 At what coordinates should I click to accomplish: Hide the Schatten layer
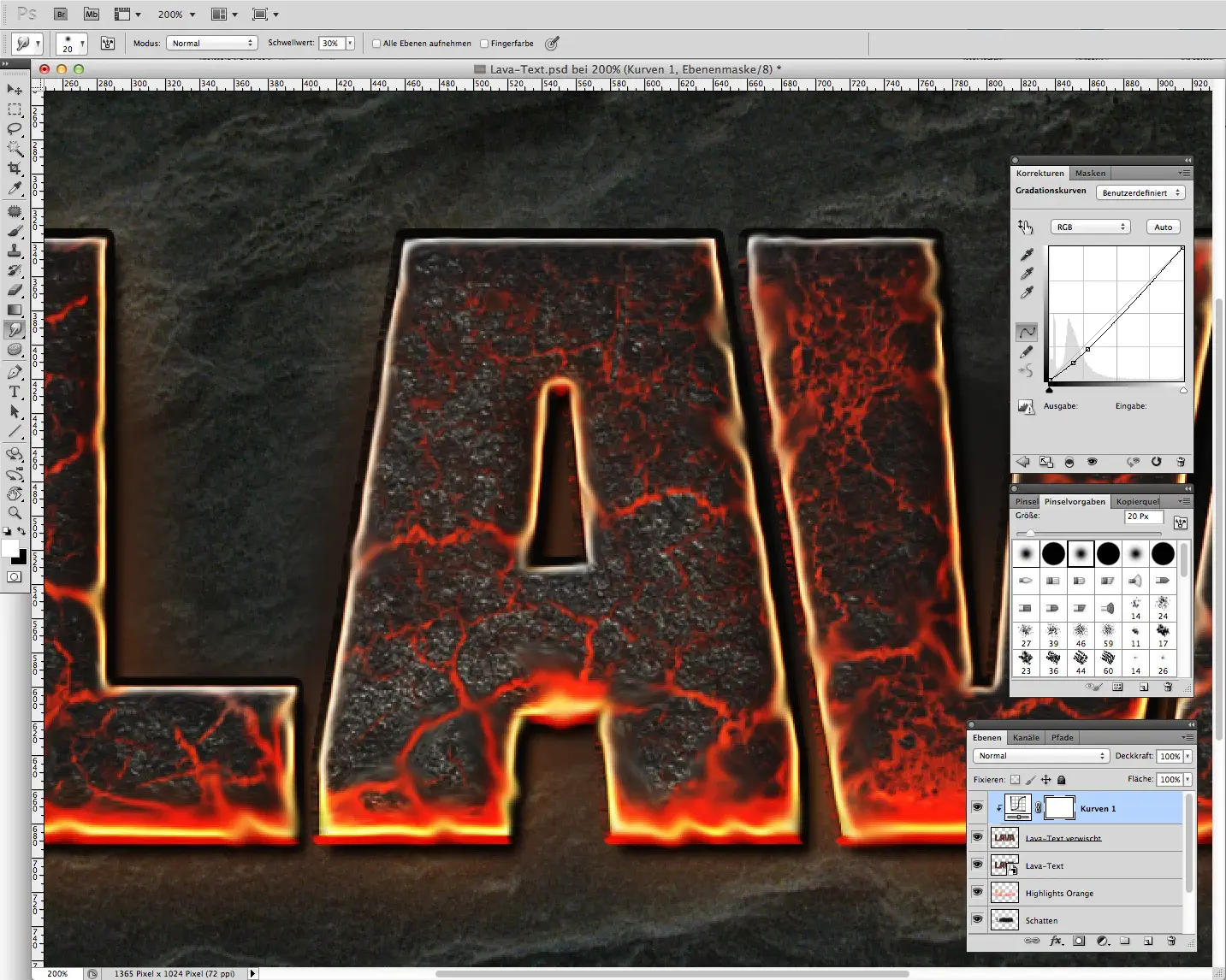click(x=978, y=920)
